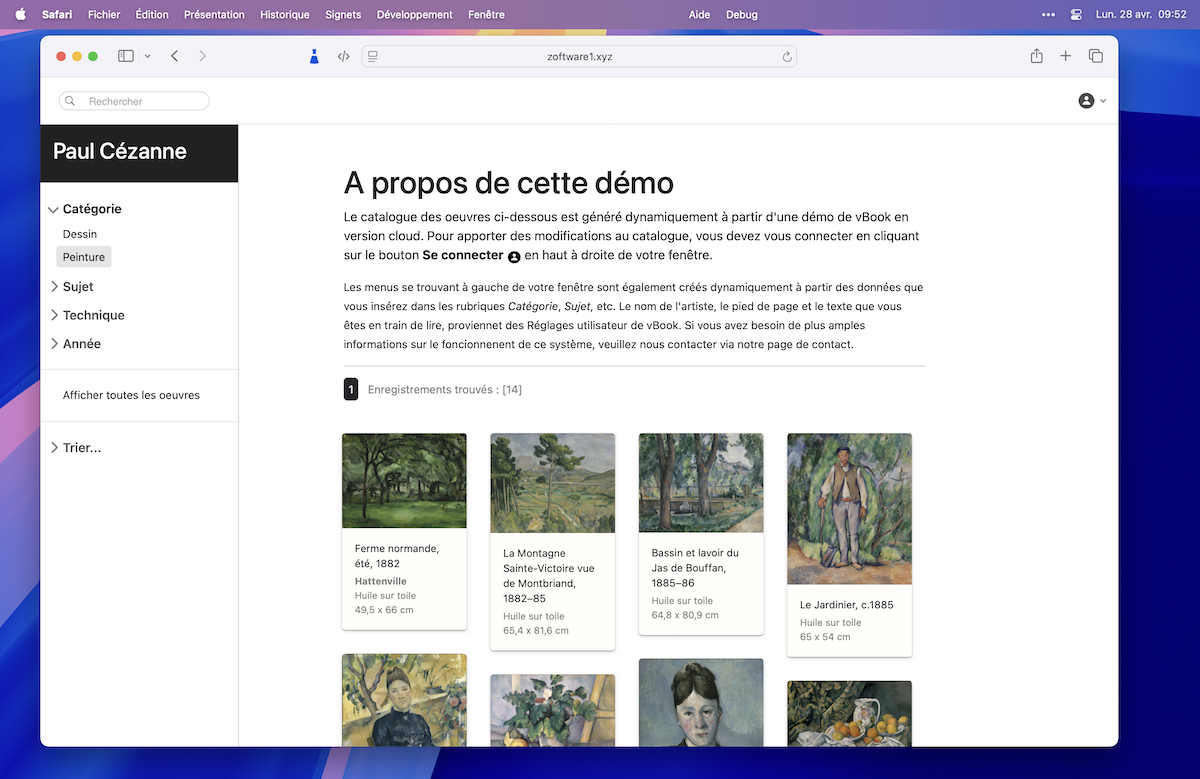The image size is (1200, 779).
Task: Click the toggle sidebar icon in Safari
Action: point(124,56)
